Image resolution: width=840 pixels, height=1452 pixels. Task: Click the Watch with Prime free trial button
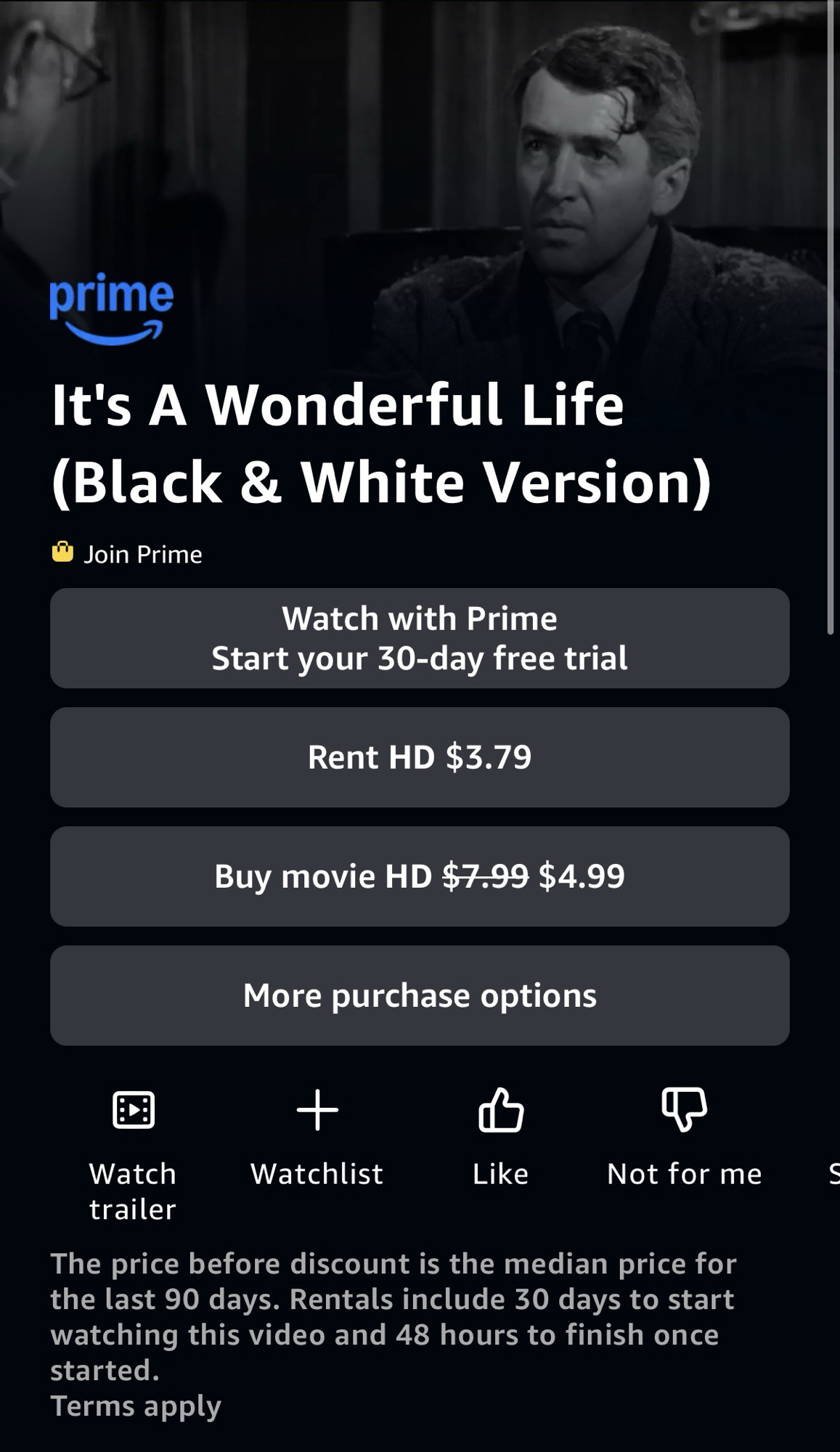point(420,638)
